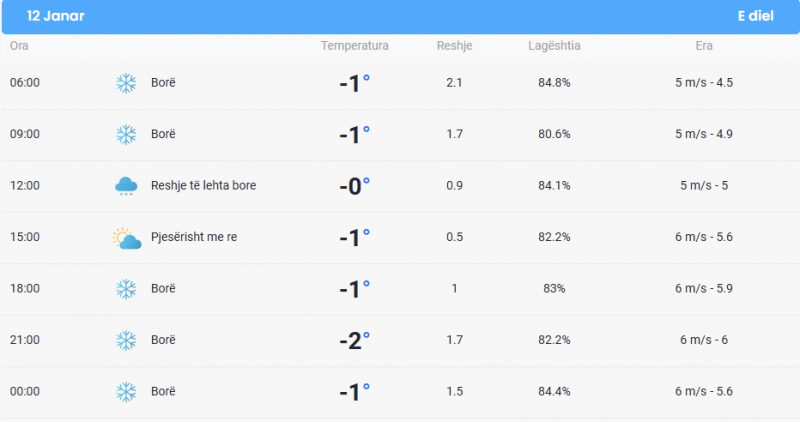Image resolution: width=800 pixels, height=422 pixels.
Task: Click the E diel day label
Action: coord(756,16)
